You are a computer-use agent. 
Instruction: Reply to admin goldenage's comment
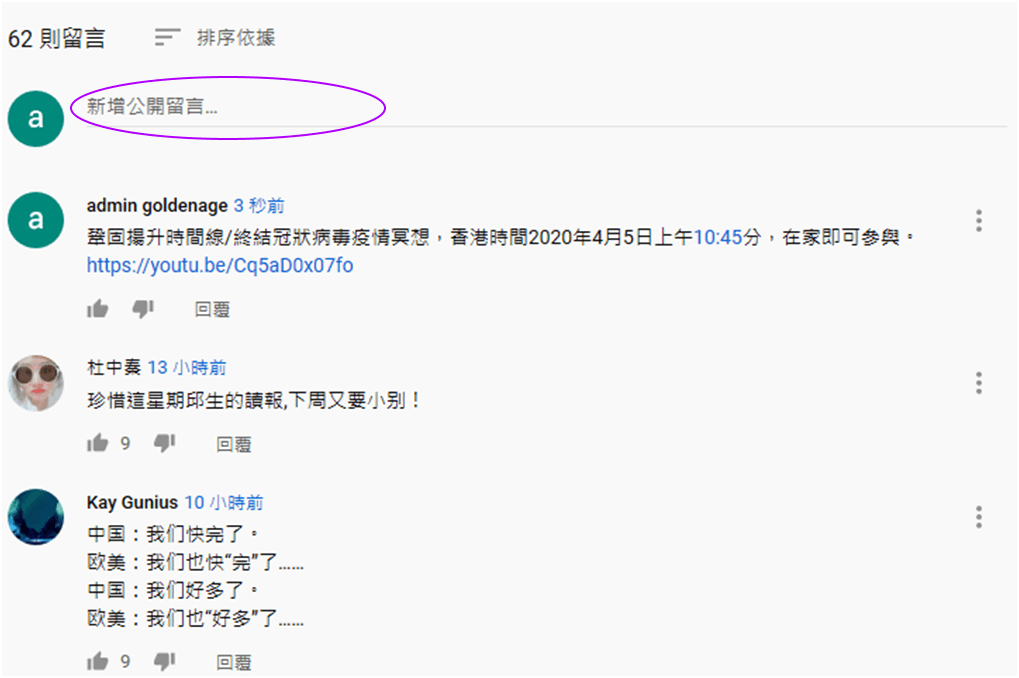pos(213,309)
